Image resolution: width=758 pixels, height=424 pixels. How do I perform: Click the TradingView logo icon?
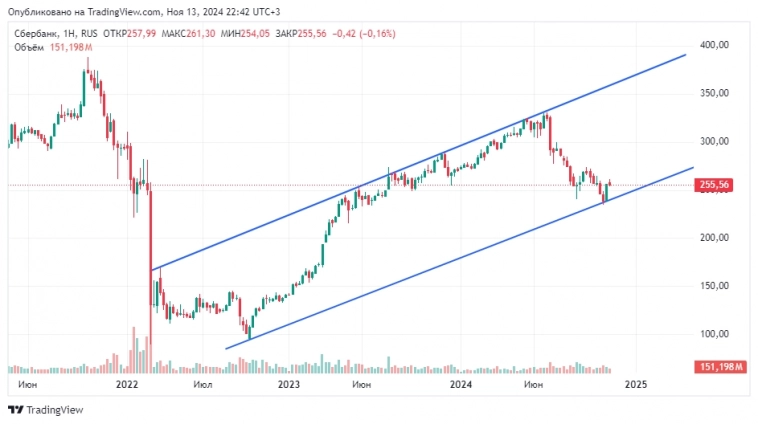tap(15, 410)
